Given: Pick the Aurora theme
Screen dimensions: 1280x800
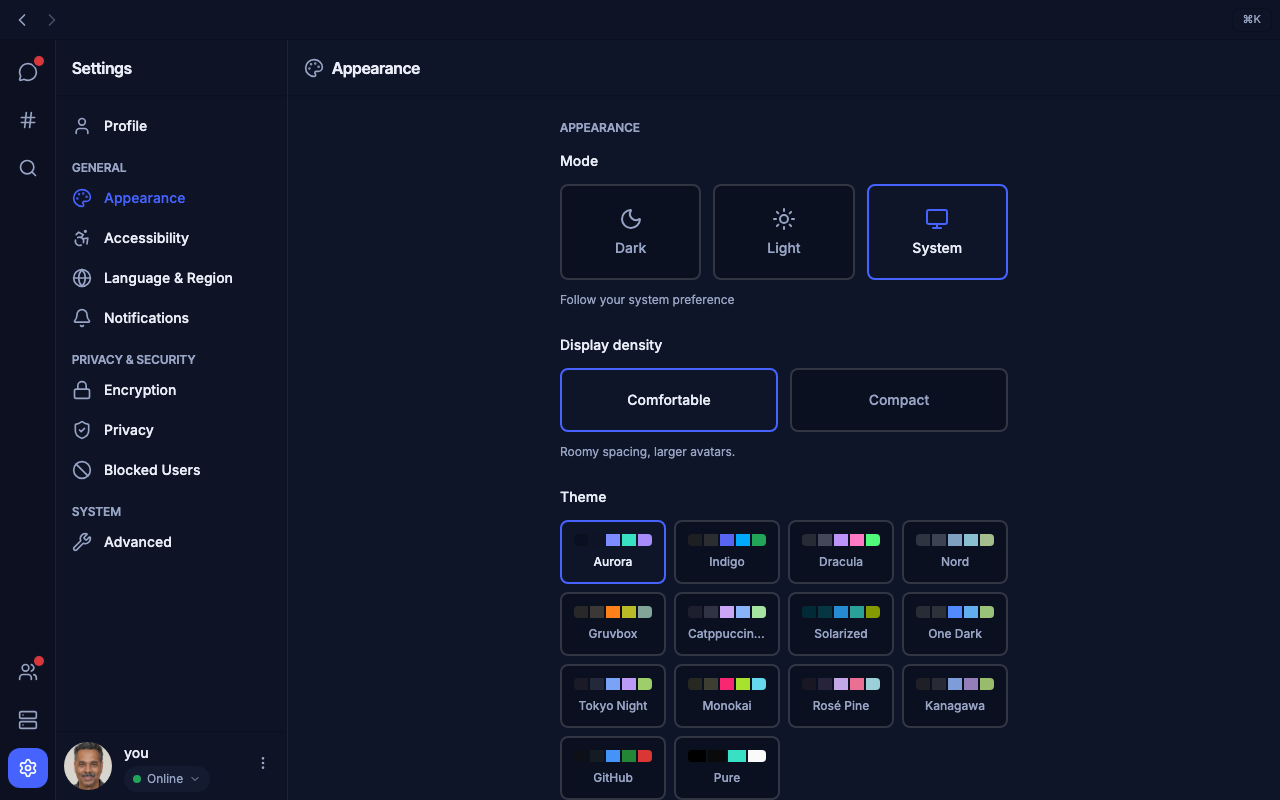Looking at the screenshot, I should coord(613,552).
